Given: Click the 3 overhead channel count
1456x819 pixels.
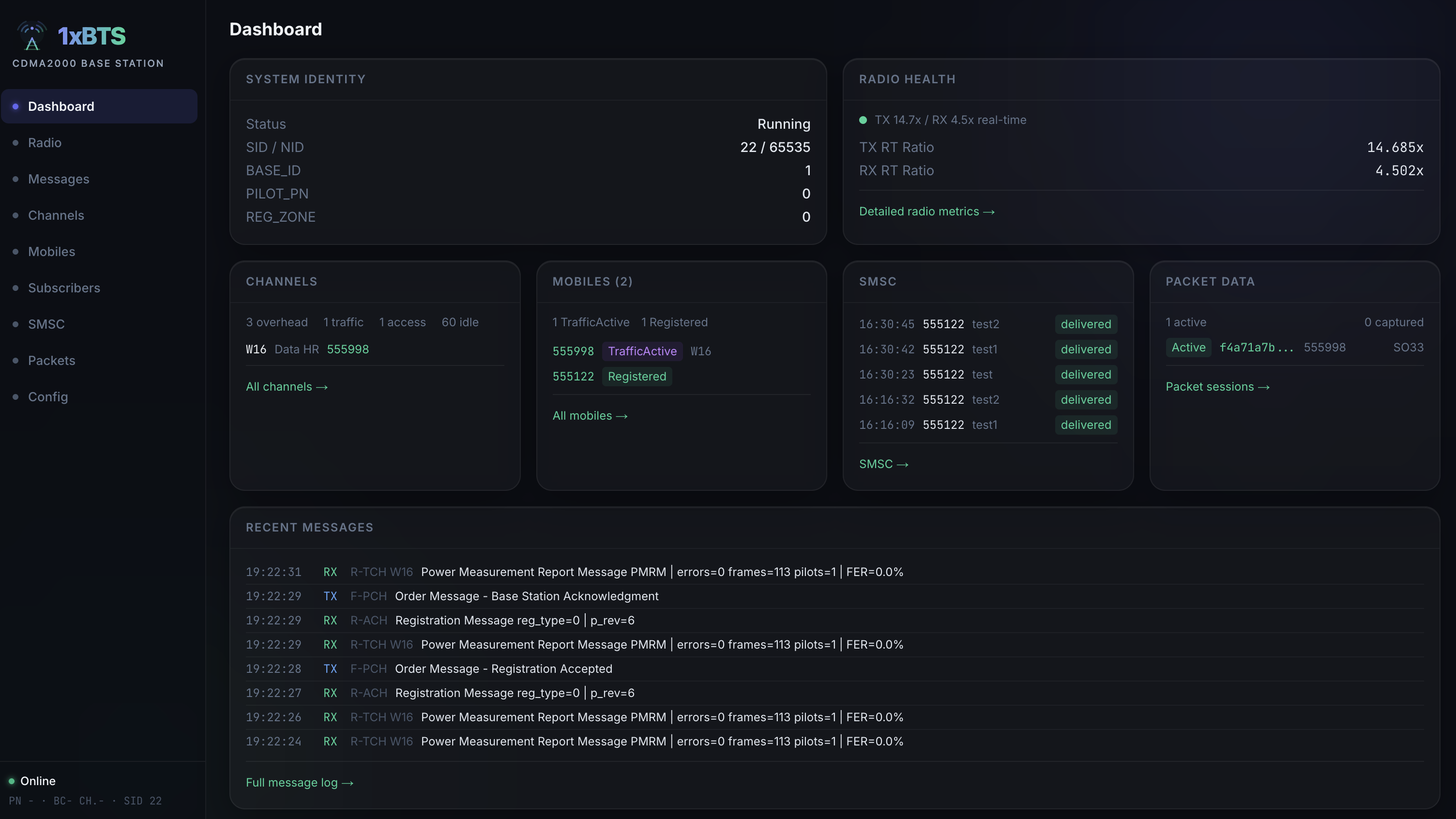Looking at the screenshot, I should [x=276, y=322].
